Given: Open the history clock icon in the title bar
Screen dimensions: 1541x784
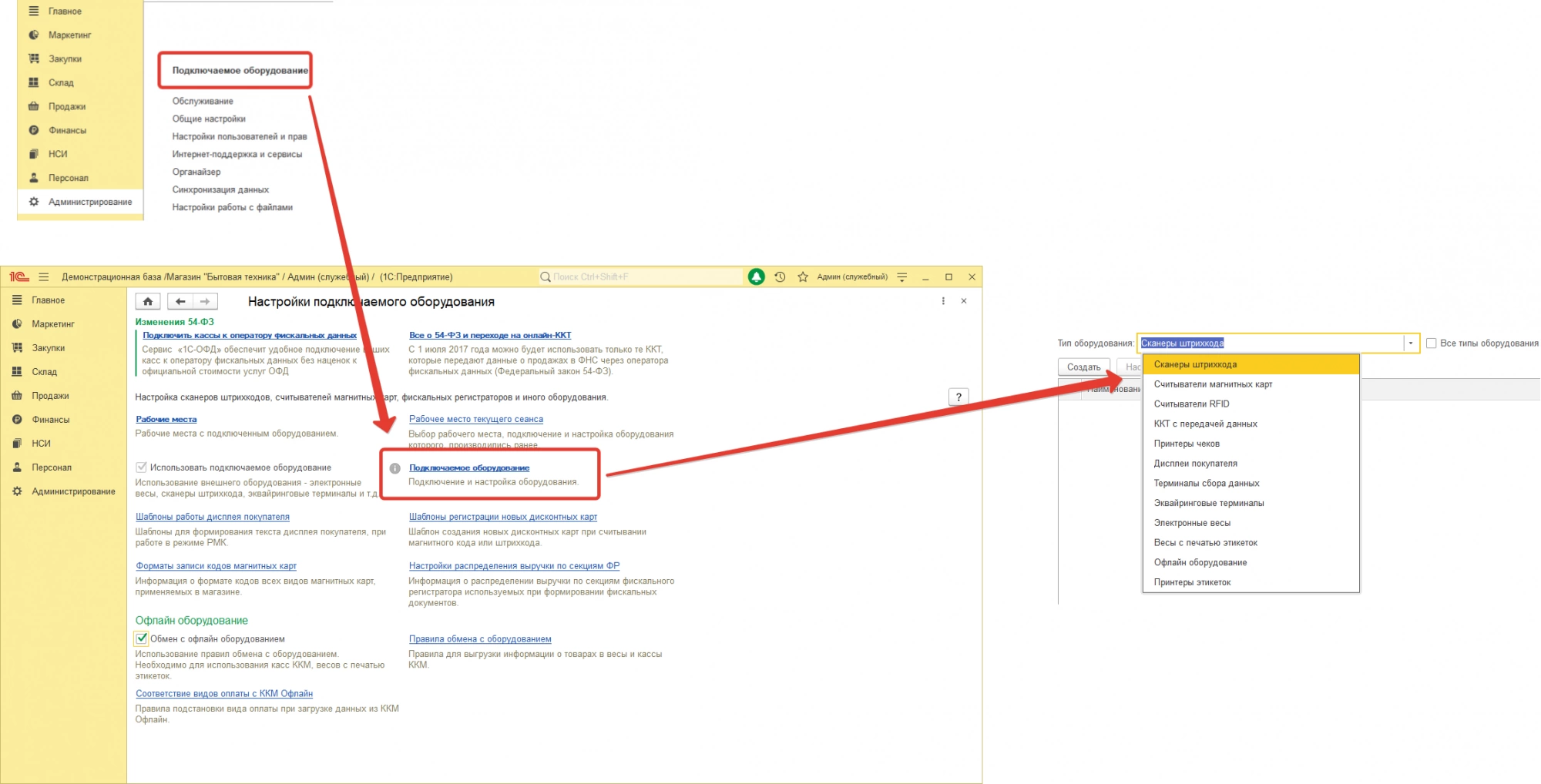Looking at the screenshot, I should pos(780,276).
